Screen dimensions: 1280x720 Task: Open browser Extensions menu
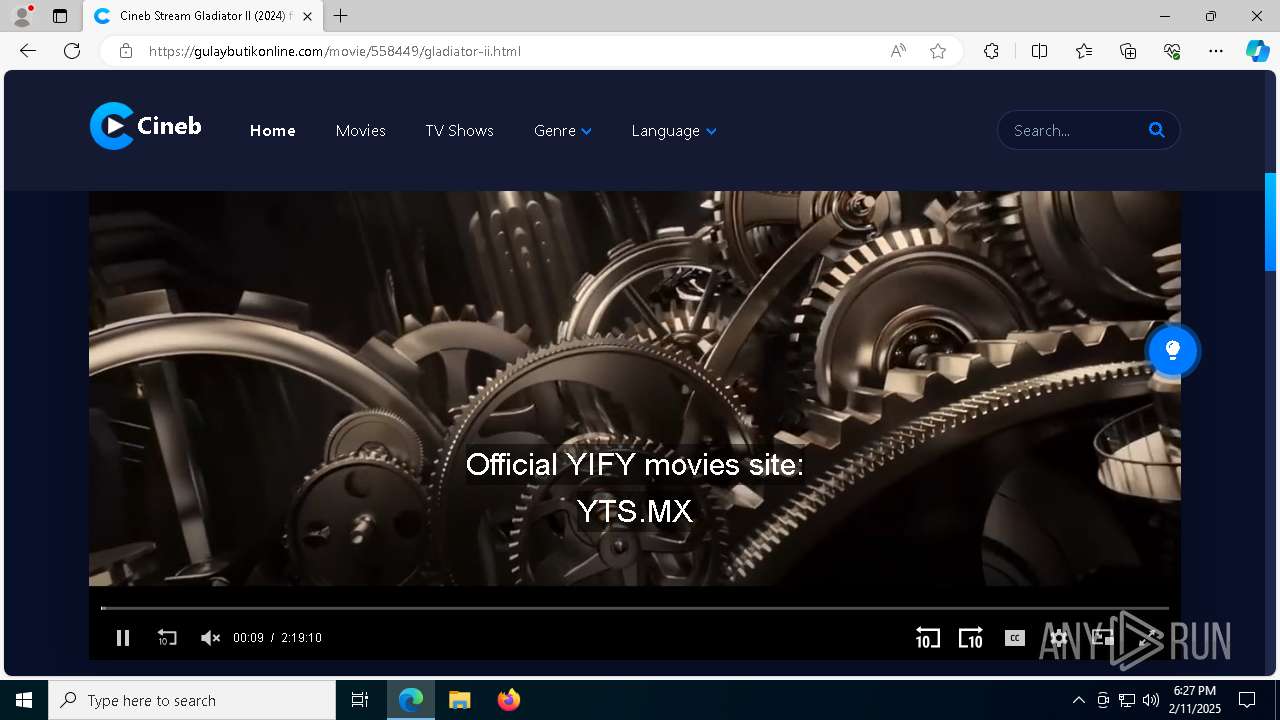tap(991, 51)
